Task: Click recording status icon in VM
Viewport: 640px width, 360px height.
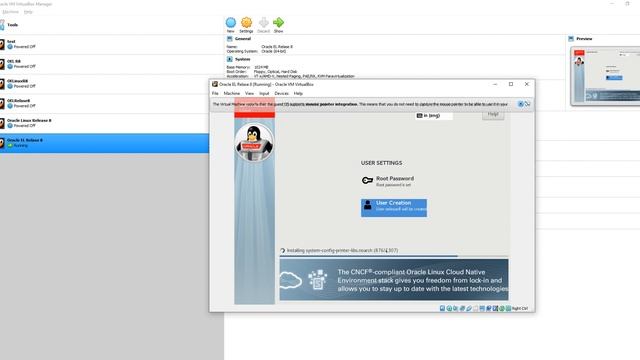Action: [489, 308]
